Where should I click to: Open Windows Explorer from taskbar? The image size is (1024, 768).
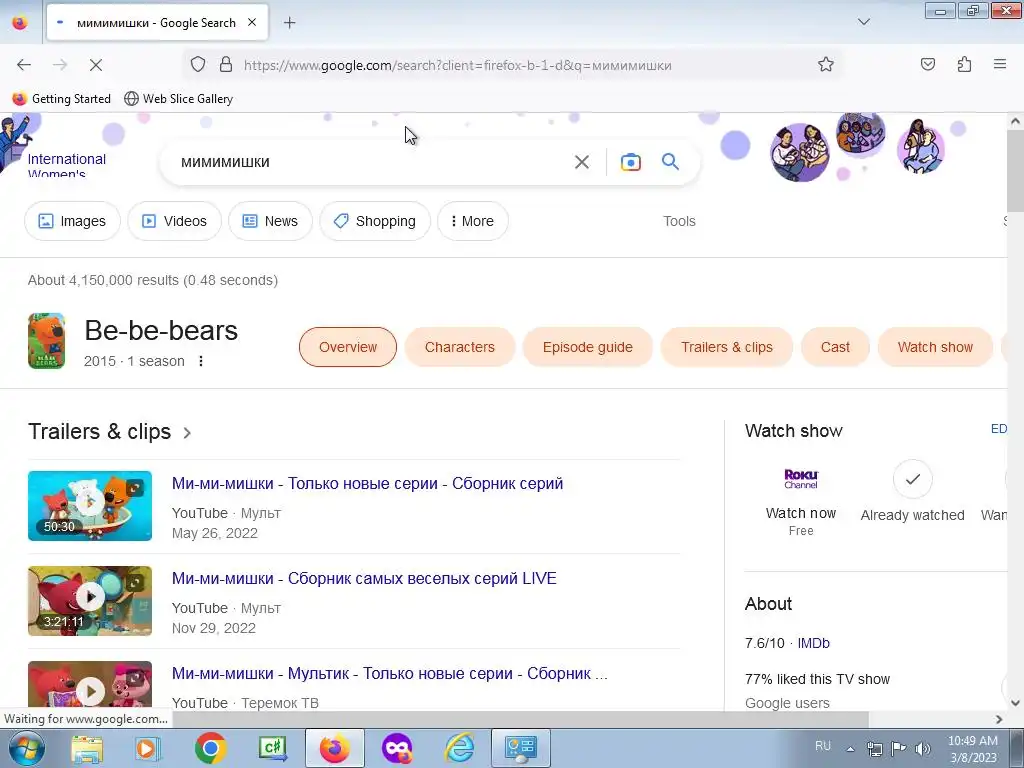(x=87, y=748)
